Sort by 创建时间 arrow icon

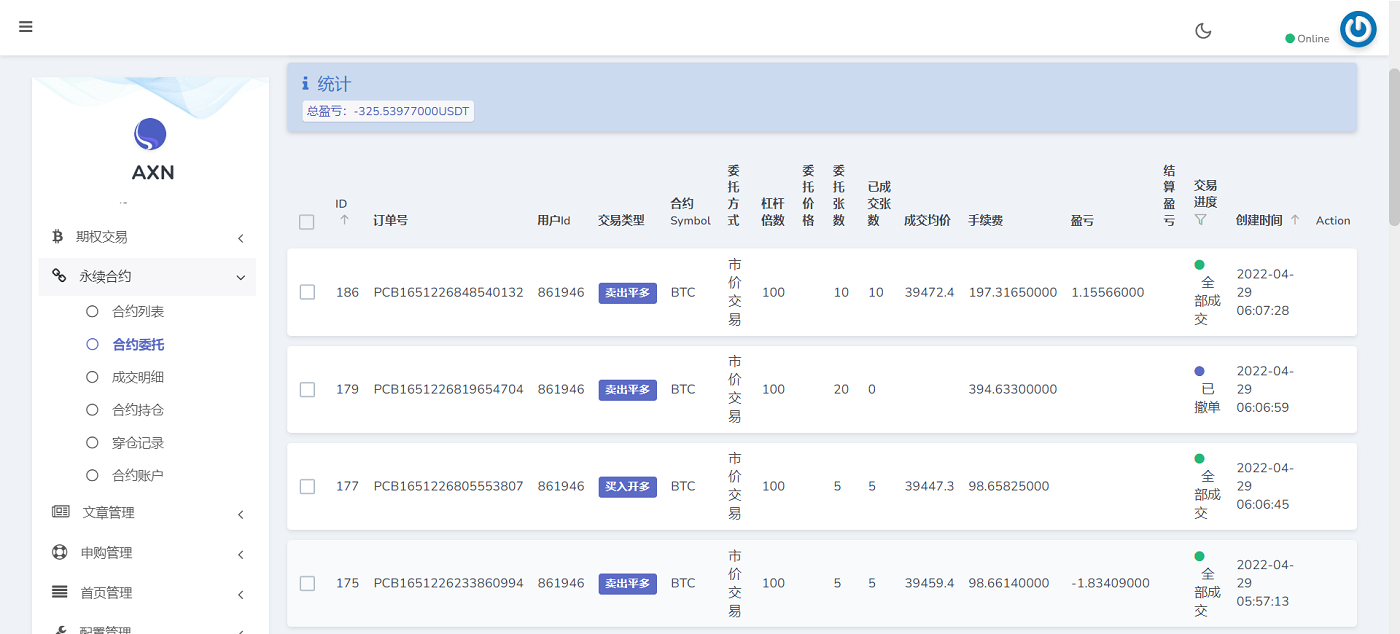[1295, 220]
